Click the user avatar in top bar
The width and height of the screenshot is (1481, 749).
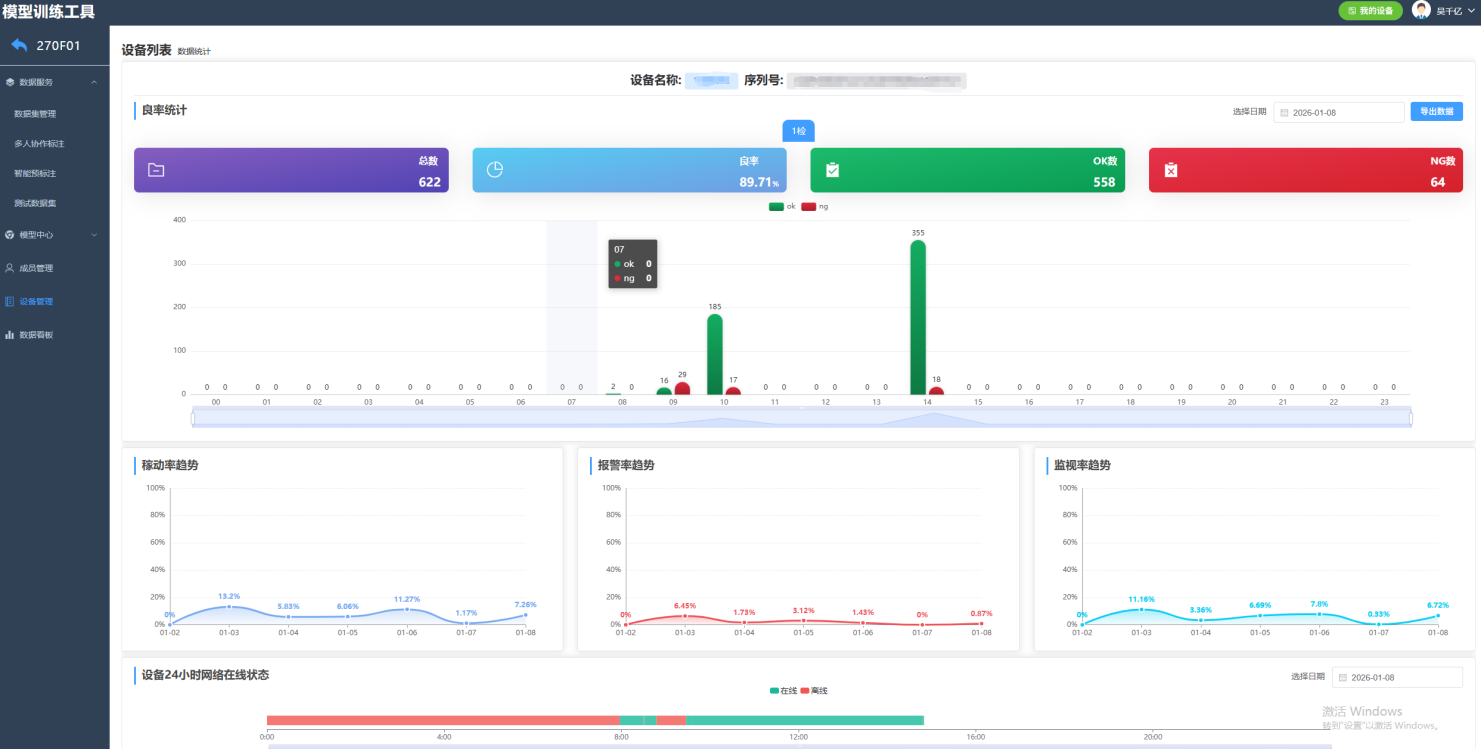click(x=1420, y=11)
